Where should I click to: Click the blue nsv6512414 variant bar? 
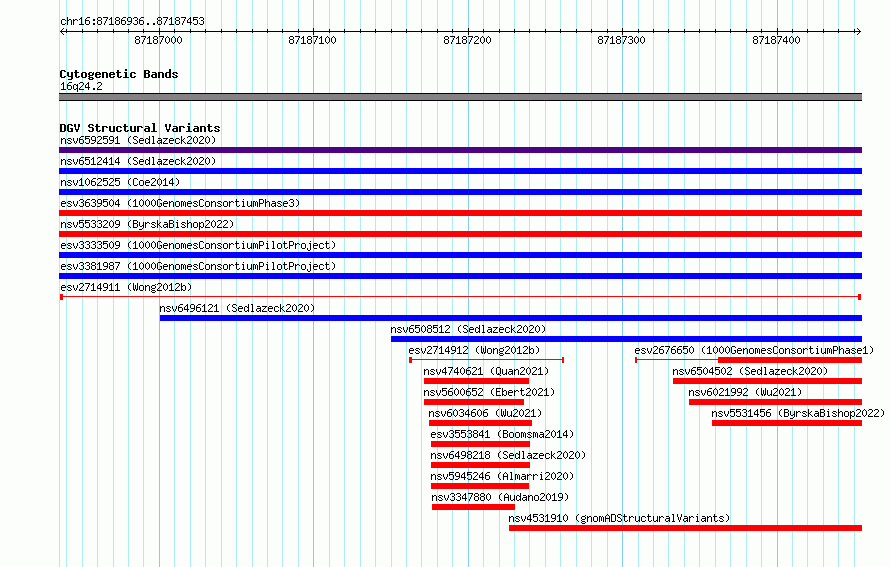(x=460, y=171)
